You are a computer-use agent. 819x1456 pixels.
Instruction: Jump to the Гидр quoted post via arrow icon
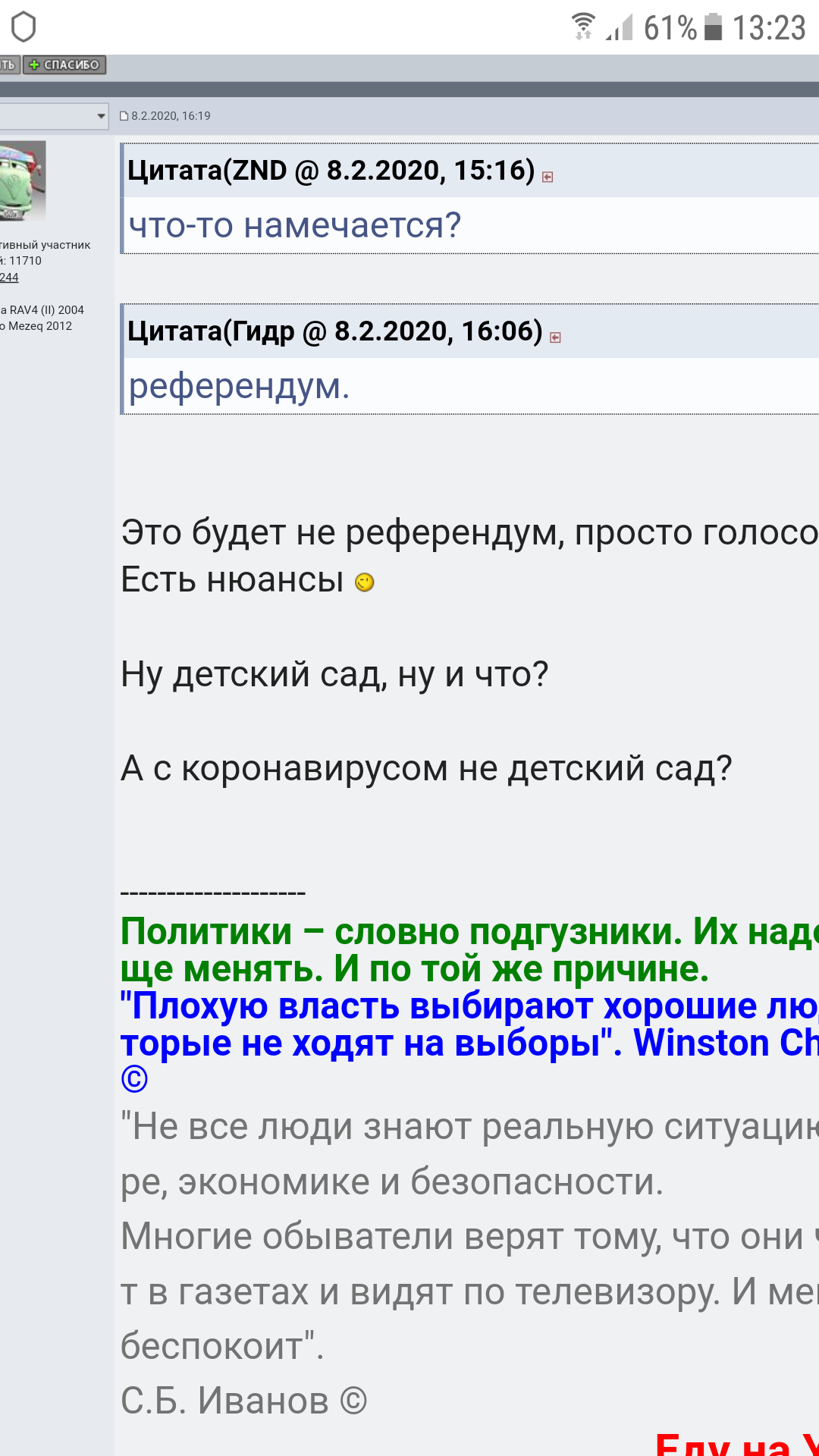[555, 337]
